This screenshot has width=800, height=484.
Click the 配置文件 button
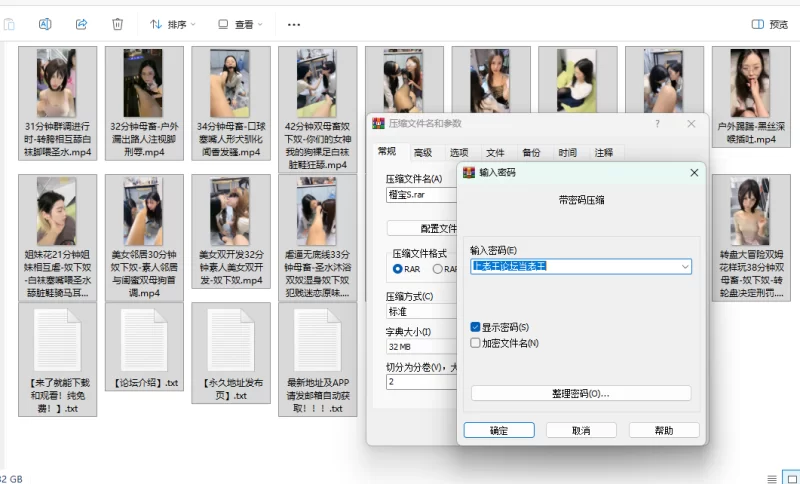point(422,228)
